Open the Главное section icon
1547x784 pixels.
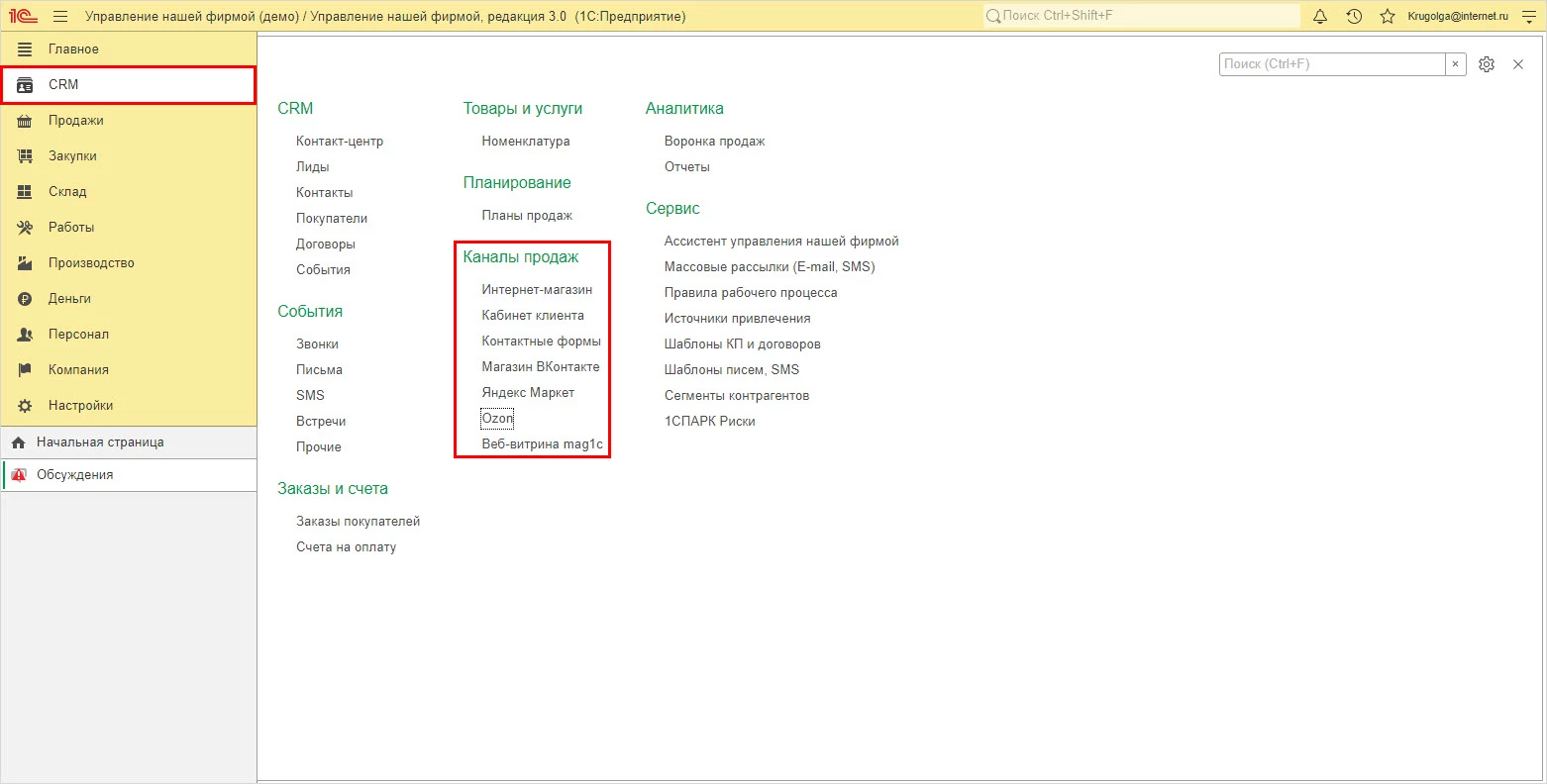click(26, 49)
